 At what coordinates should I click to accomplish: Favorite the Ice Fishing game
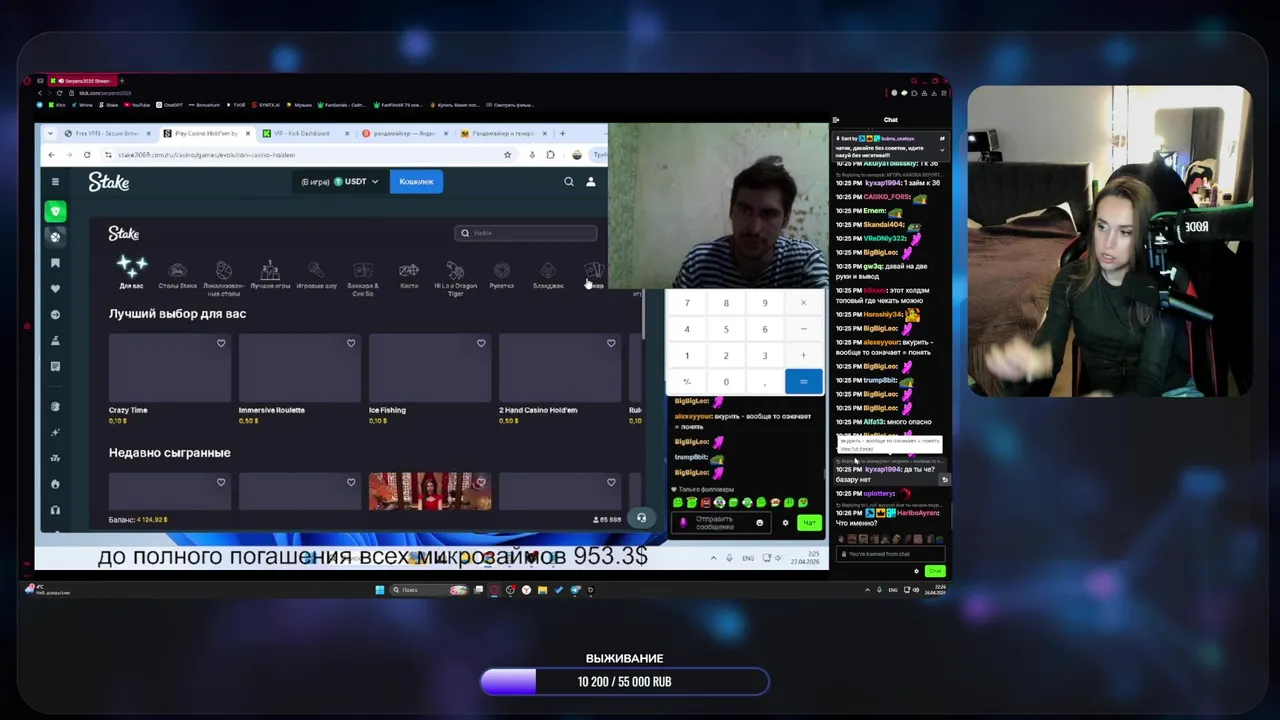click(481, 343)
